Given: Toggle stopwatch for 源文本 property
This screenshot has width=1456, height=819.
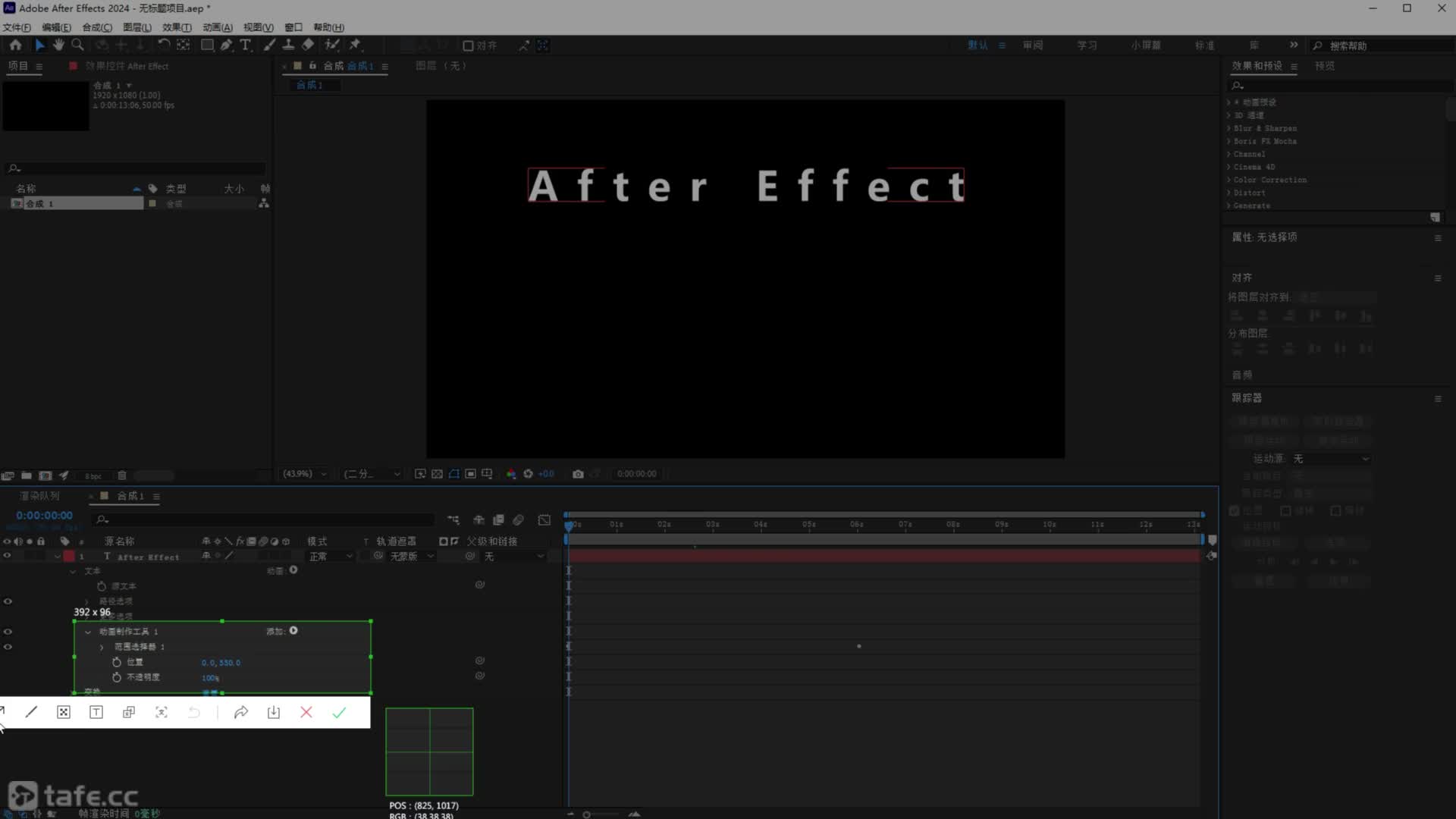Looking at the screenshot, I should 102,586.
